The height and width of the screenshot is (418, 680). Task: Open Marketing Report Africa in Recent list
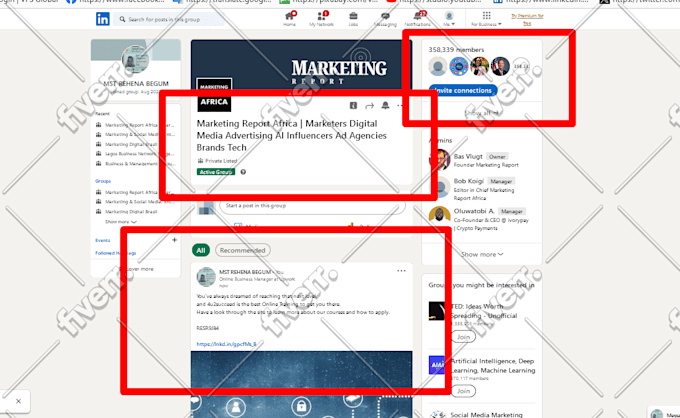pos(139,125)
